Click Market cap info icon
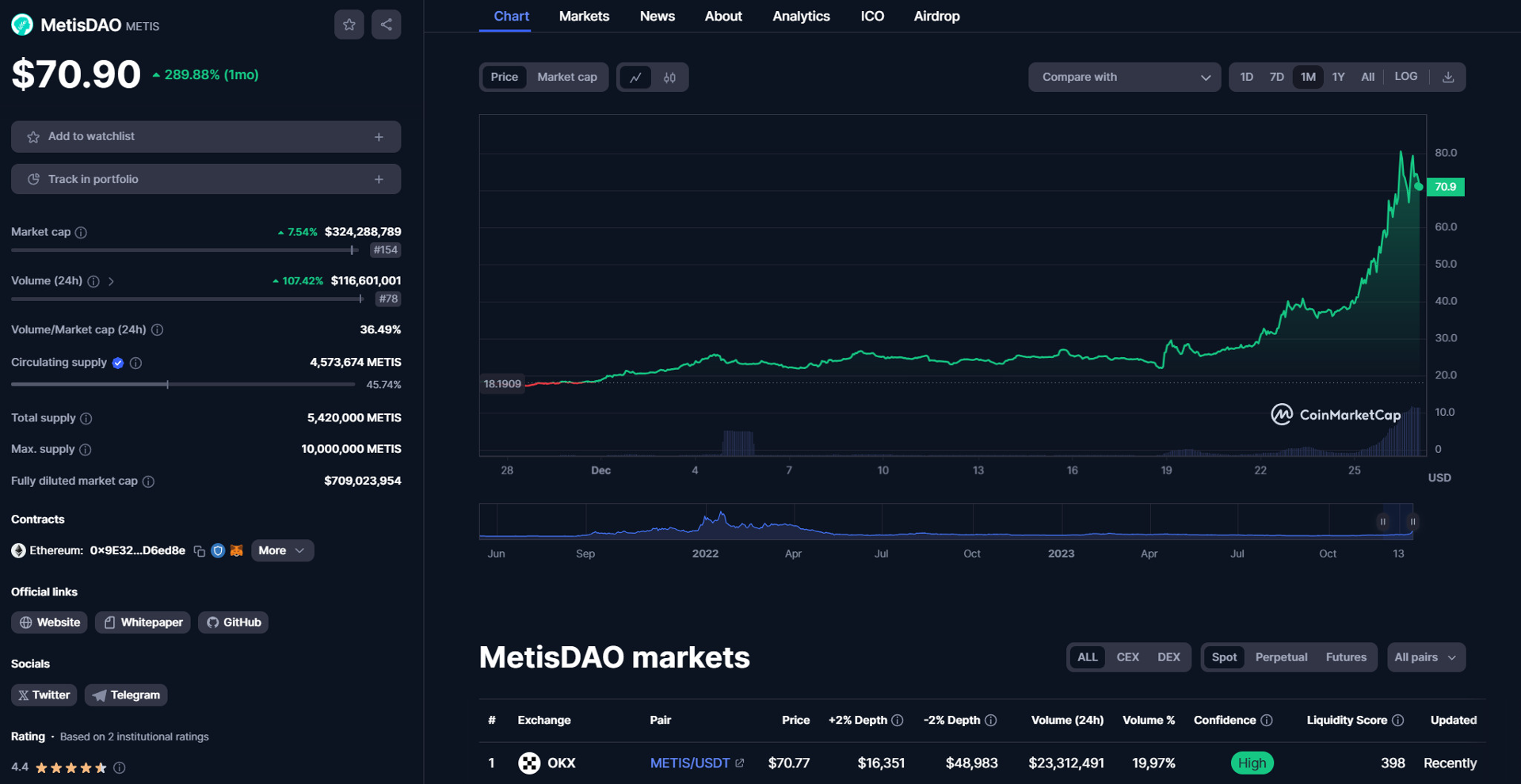The height and width of the screenshot is (784, 1521). coord(81,232)
